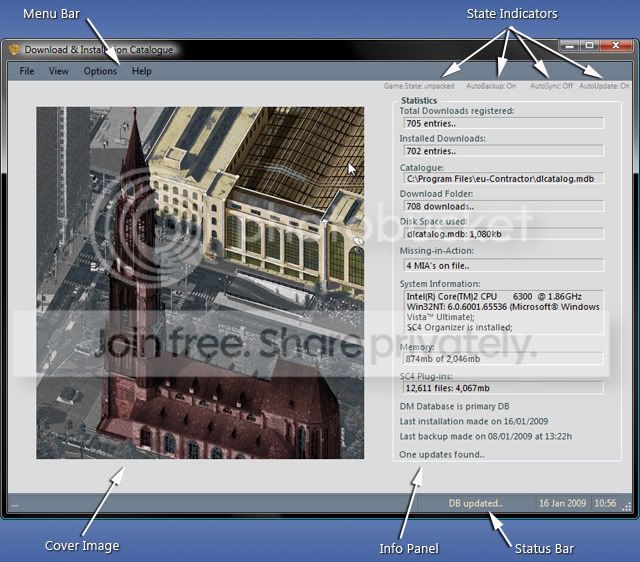Screen dimensions: 640x562
Task: Maximize the Download & Installation Catalogue window
Action: point(589,46)
